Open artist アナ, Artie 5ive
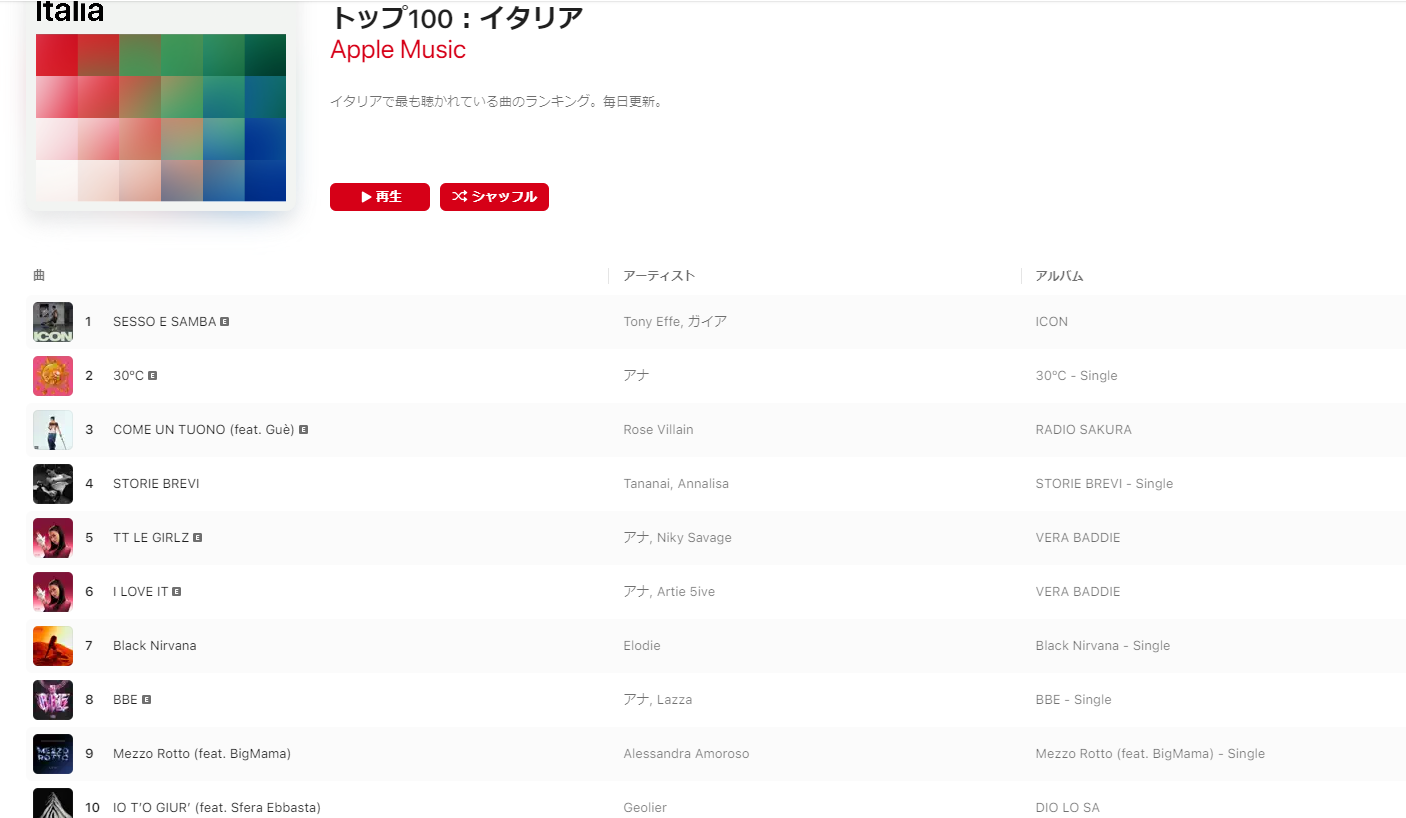1406x818 pixels. (x=669, y=592)
